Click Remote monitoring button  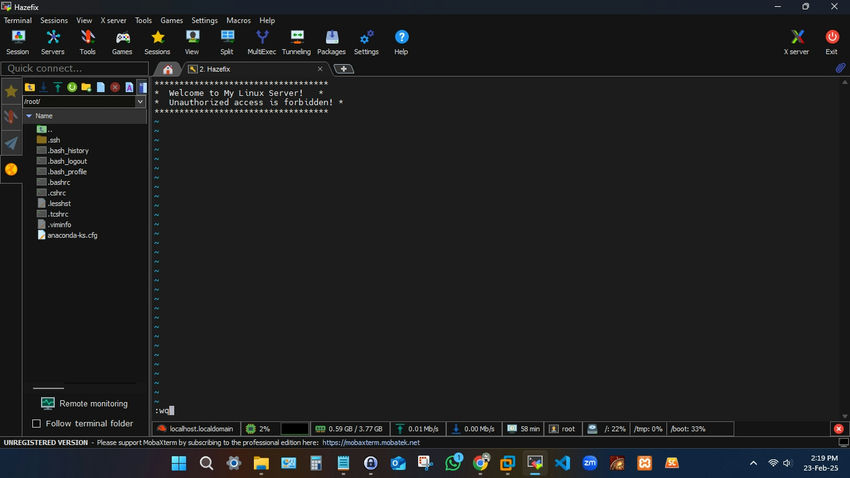(84, 403)
